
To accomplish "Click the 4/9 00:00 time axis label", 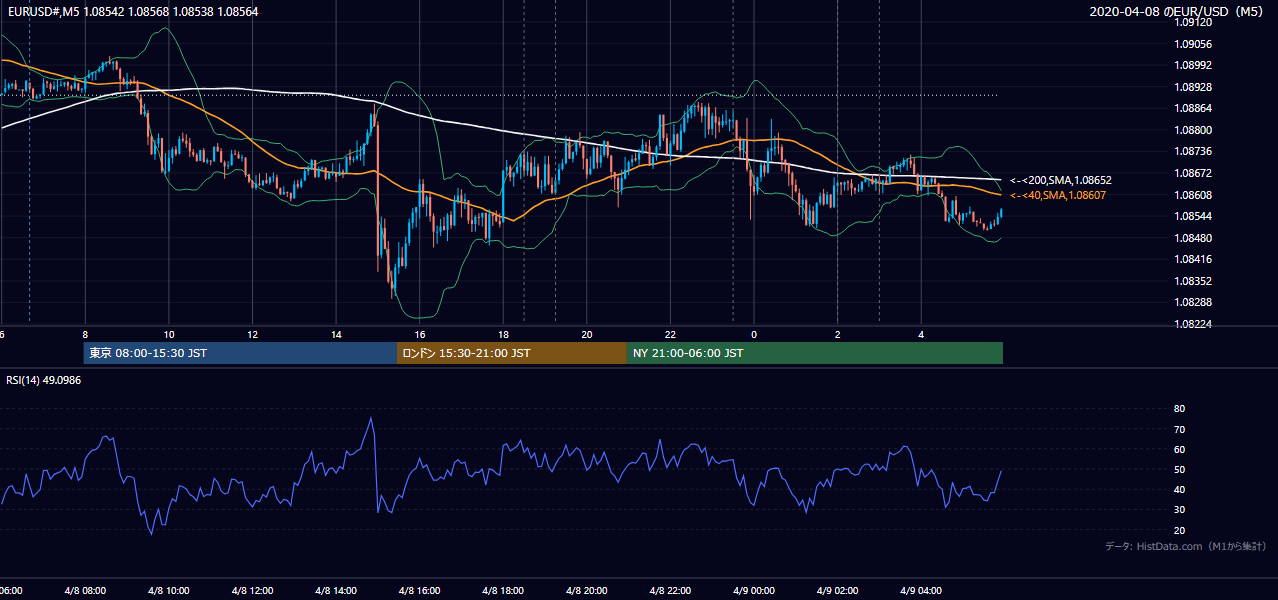I will [x=753, y=591].
